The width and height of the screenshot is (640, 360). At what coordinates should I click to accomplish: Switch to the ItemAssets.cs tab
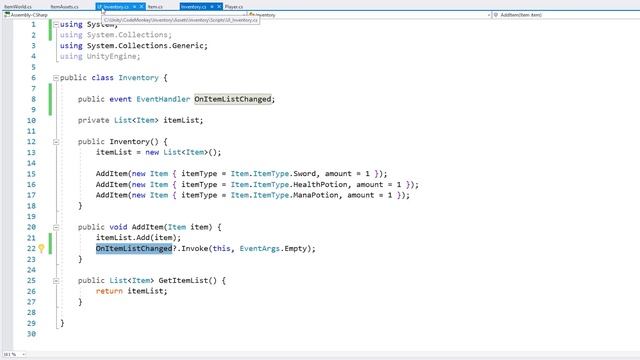[x=64, y=7]
